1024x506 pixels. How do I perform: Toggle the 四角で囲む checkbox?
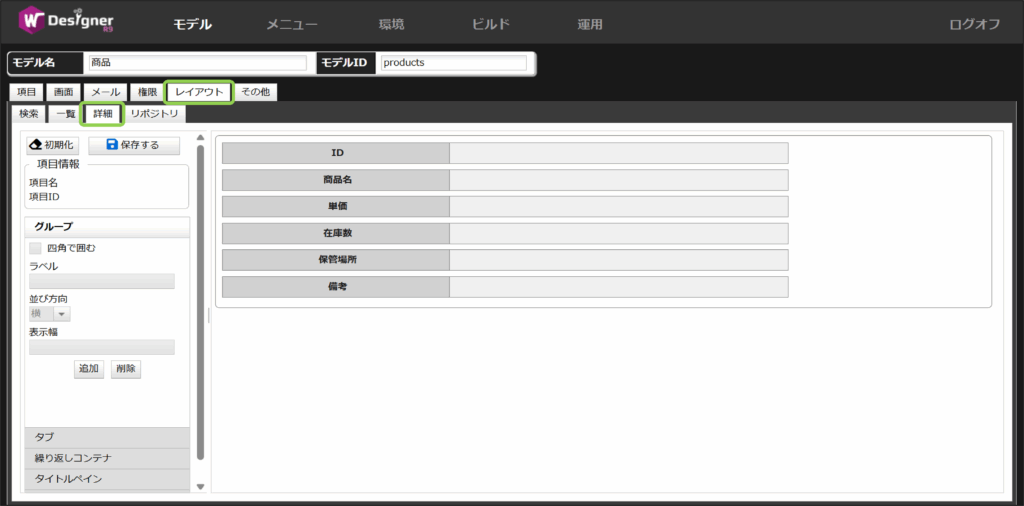point(35,248)
